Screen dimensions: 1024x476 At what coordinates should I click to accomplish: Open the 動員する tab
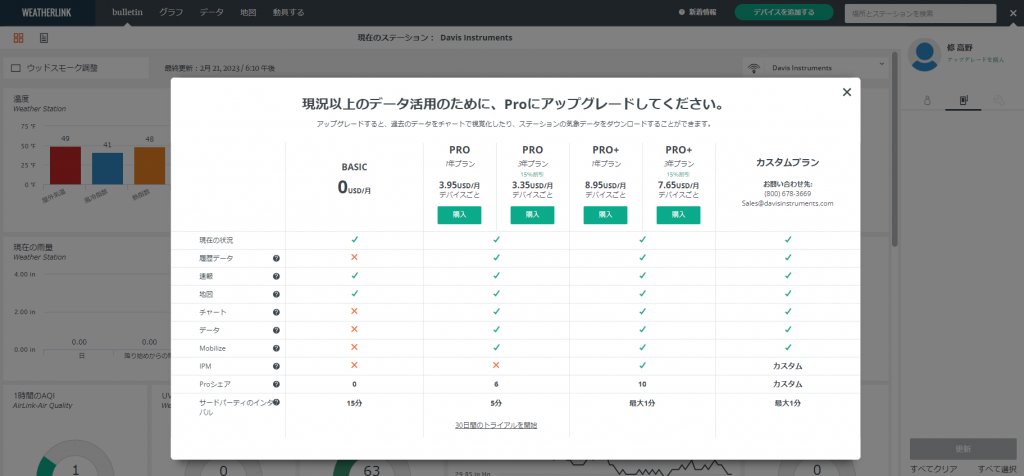[x=288, y=12]
